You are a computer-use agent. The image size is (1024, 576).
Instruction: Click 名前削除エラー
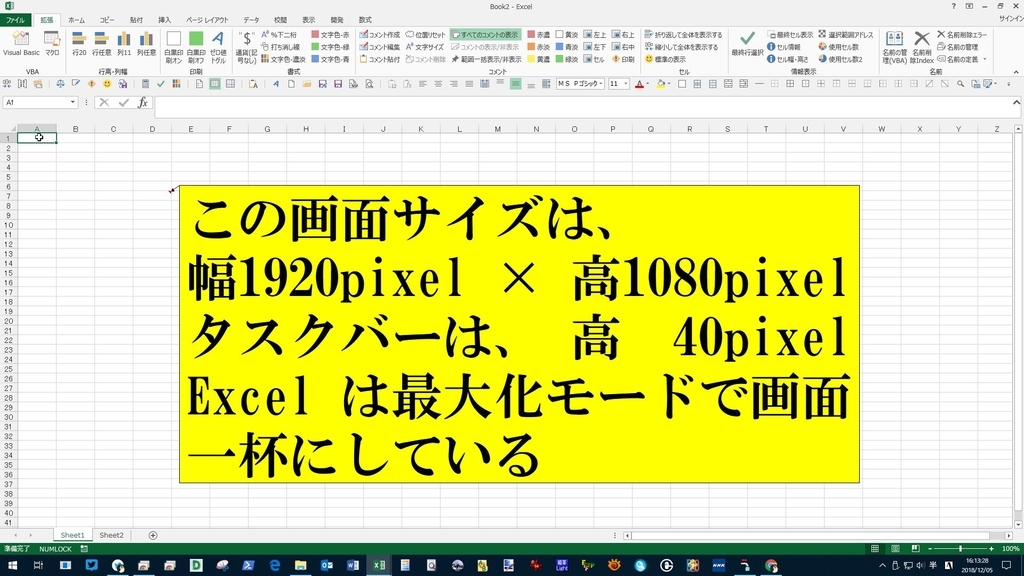tap(962, 35)
